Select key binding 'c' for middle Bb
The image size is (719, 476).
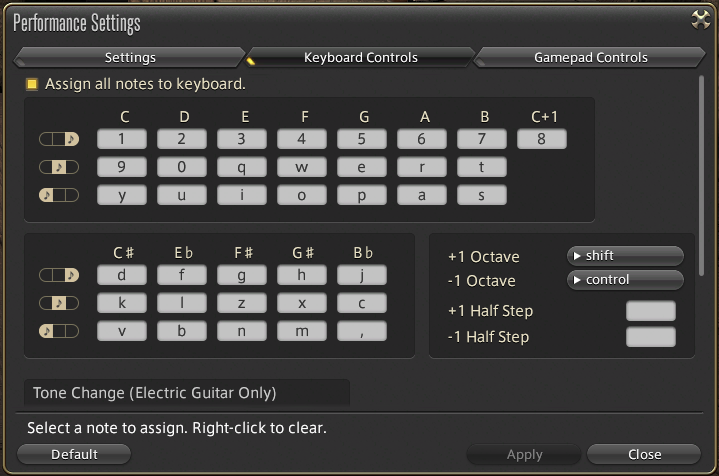point(362,303)
